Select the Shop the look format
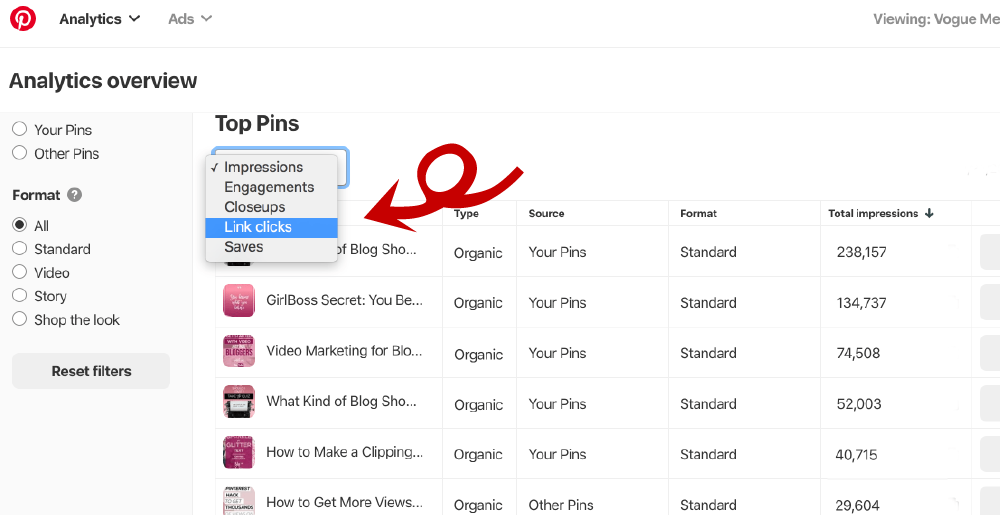Screen dimensions: 1000x515 pyautogui.click(x=19, y=320)
